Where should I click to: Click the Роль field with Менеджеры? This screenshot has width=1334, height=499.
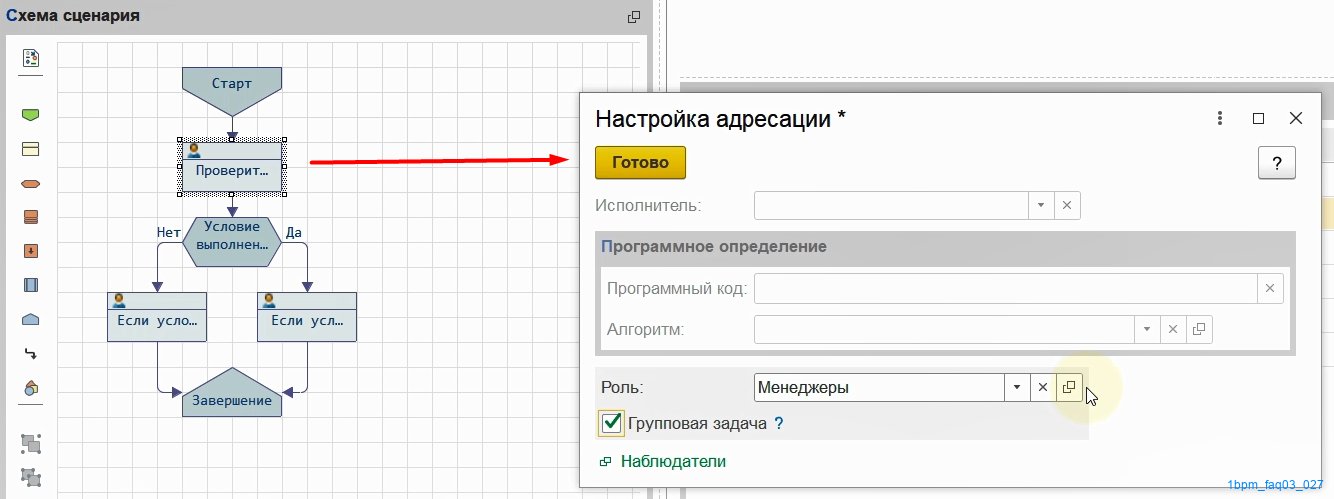[879, 387]
